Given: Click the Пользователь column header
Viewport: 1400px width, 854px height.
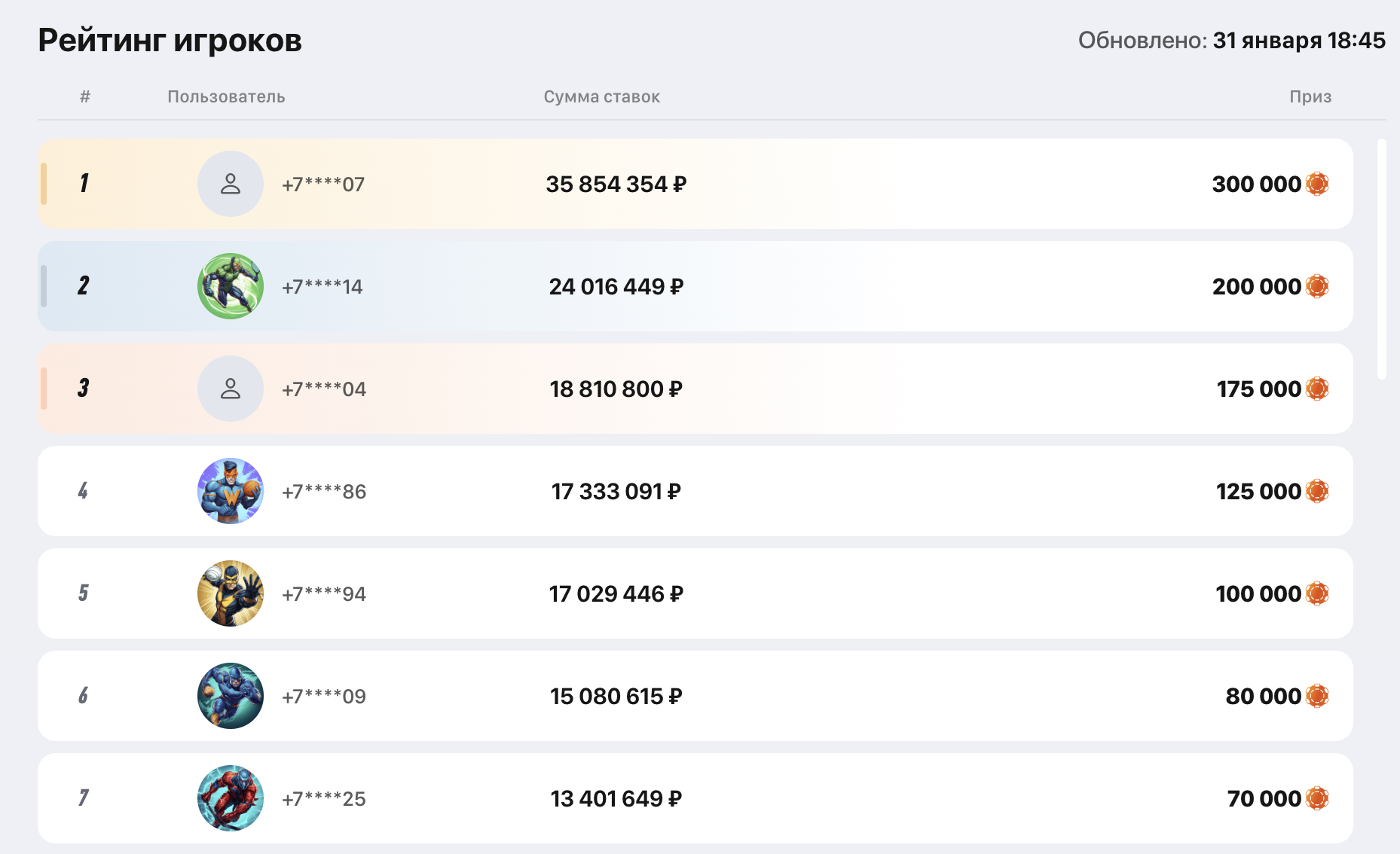Looking at the screenshot, I should [226, 96].
